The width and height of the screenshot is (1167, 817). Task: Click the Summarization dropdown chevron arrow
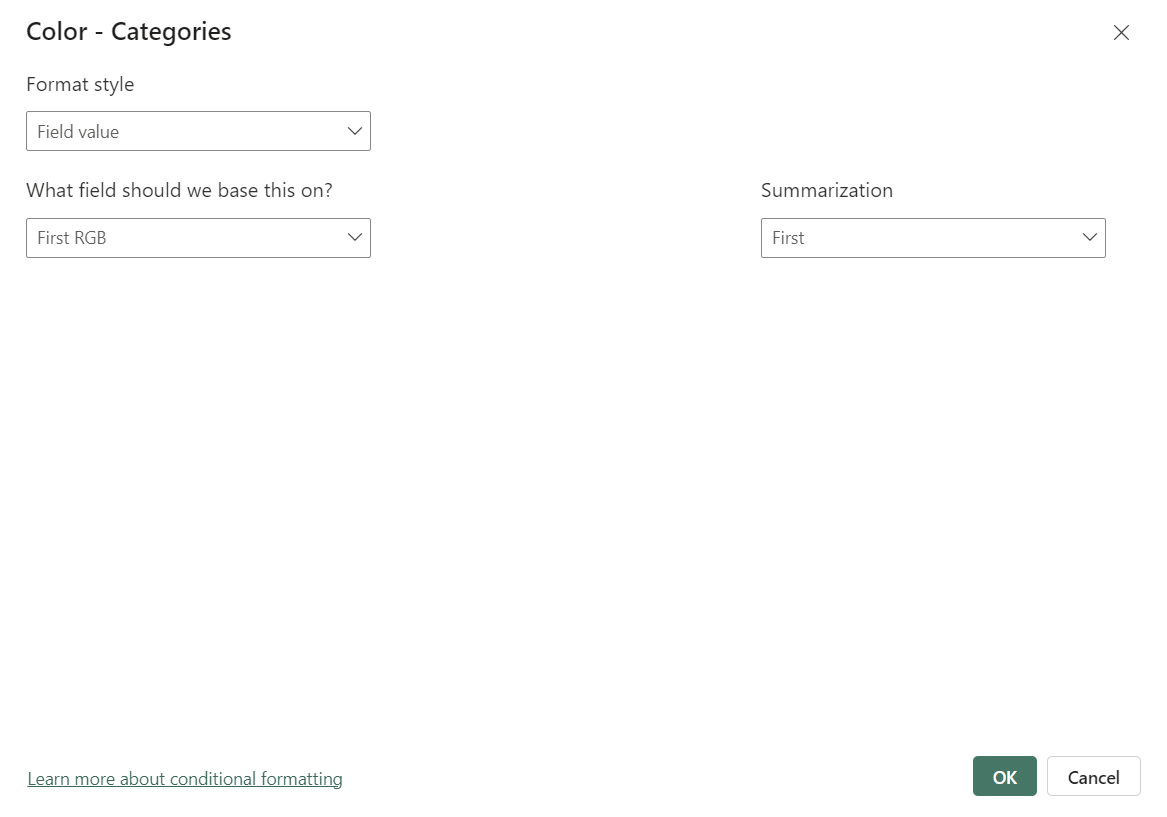tap(1089, 237)
